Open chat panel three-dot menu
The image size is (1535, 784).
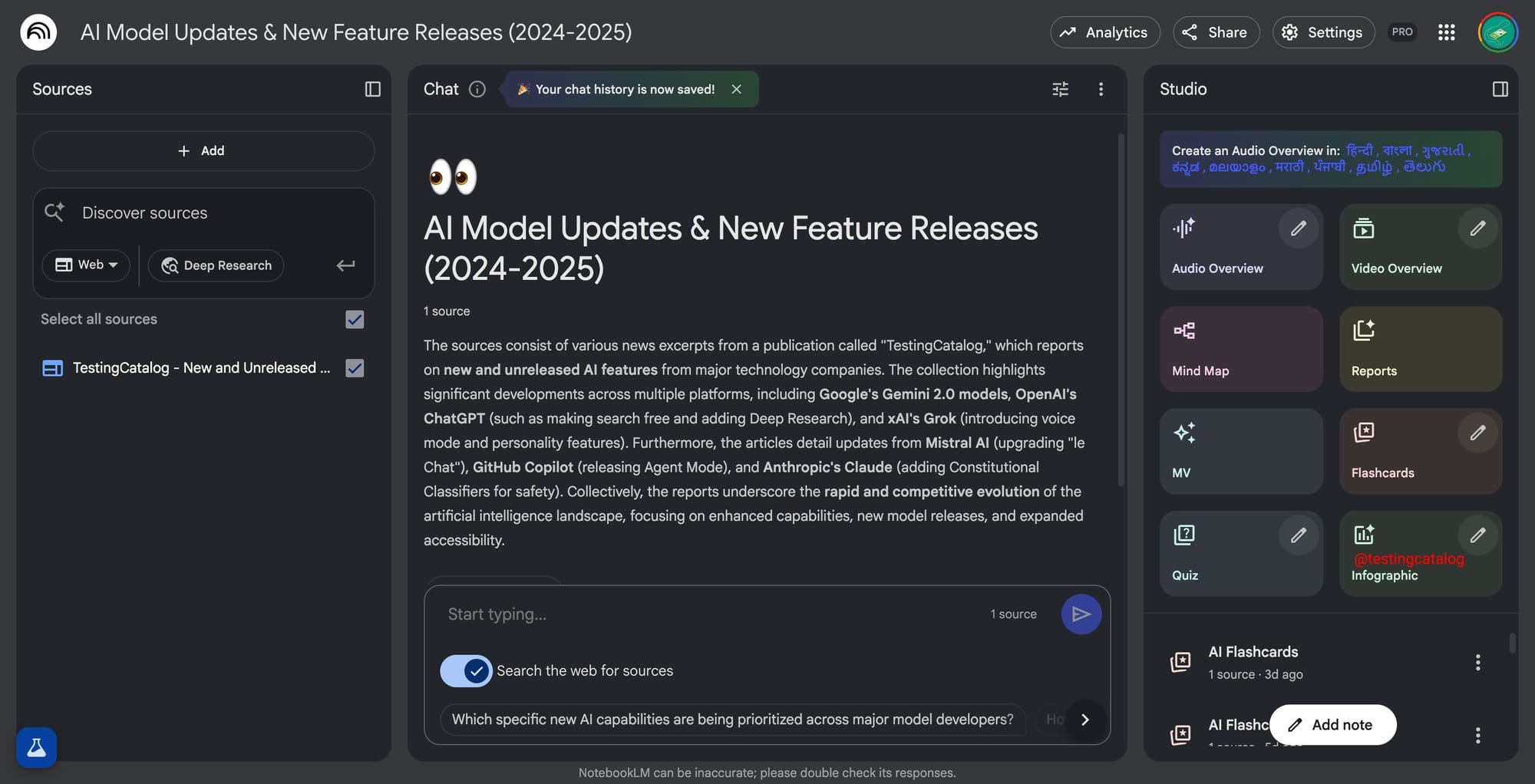[1101, 89]
